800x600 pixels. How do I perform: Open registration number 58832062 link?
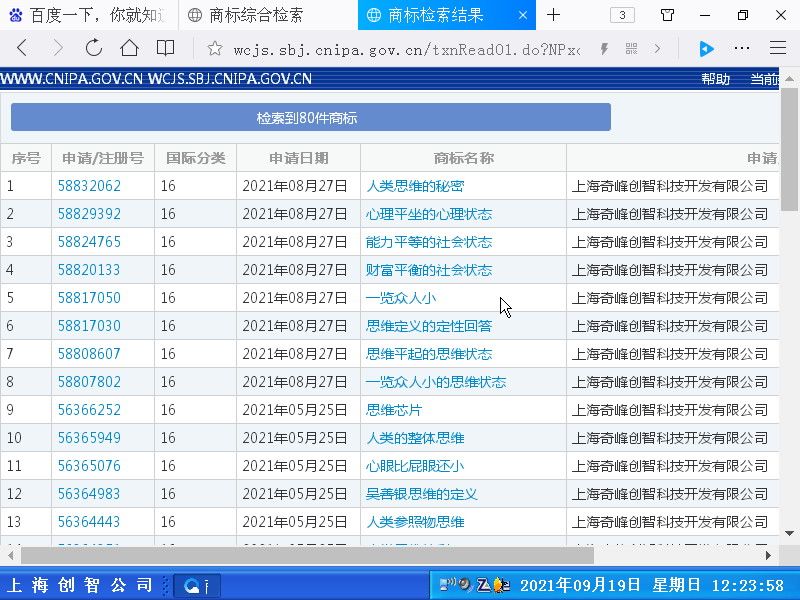(89, 186)
